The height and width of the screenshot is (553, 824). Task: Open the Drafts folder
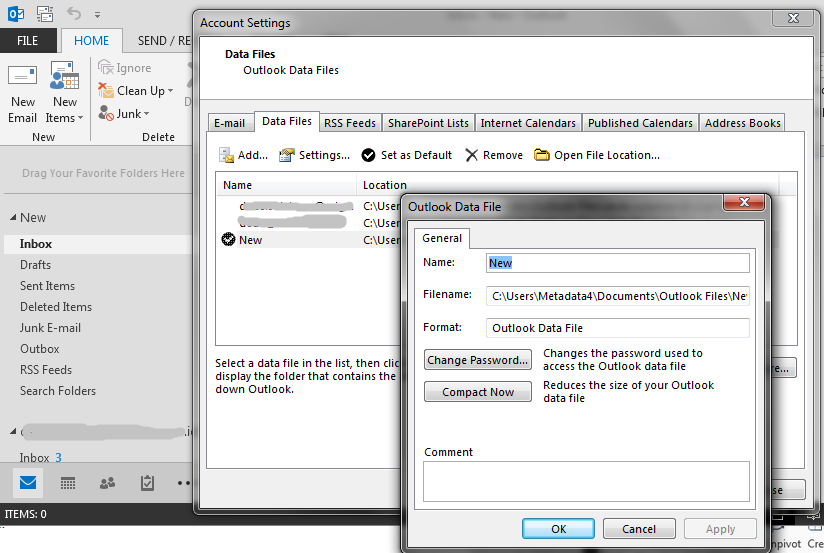click(35, 265)
